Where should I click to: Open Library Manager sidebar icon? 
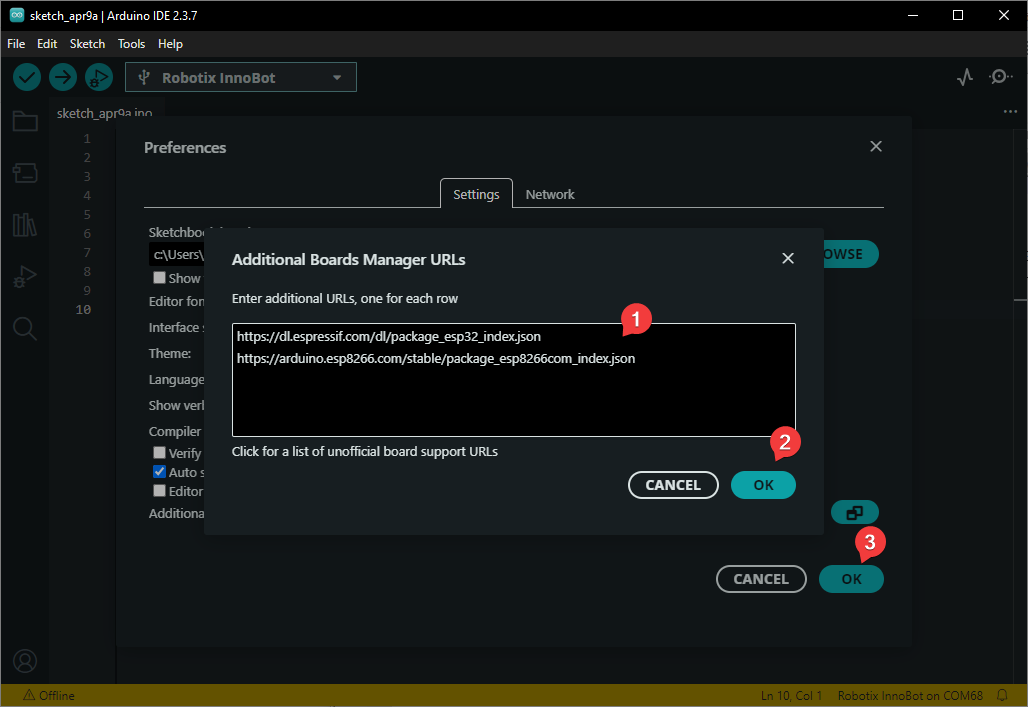(25, 224)
